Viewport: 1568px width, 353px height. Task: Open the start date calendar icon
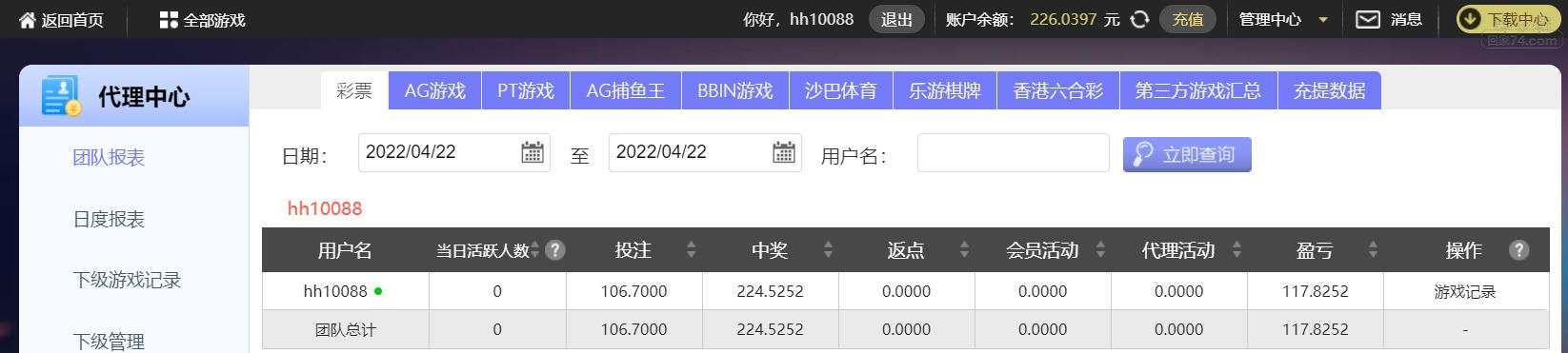(533, 152)
